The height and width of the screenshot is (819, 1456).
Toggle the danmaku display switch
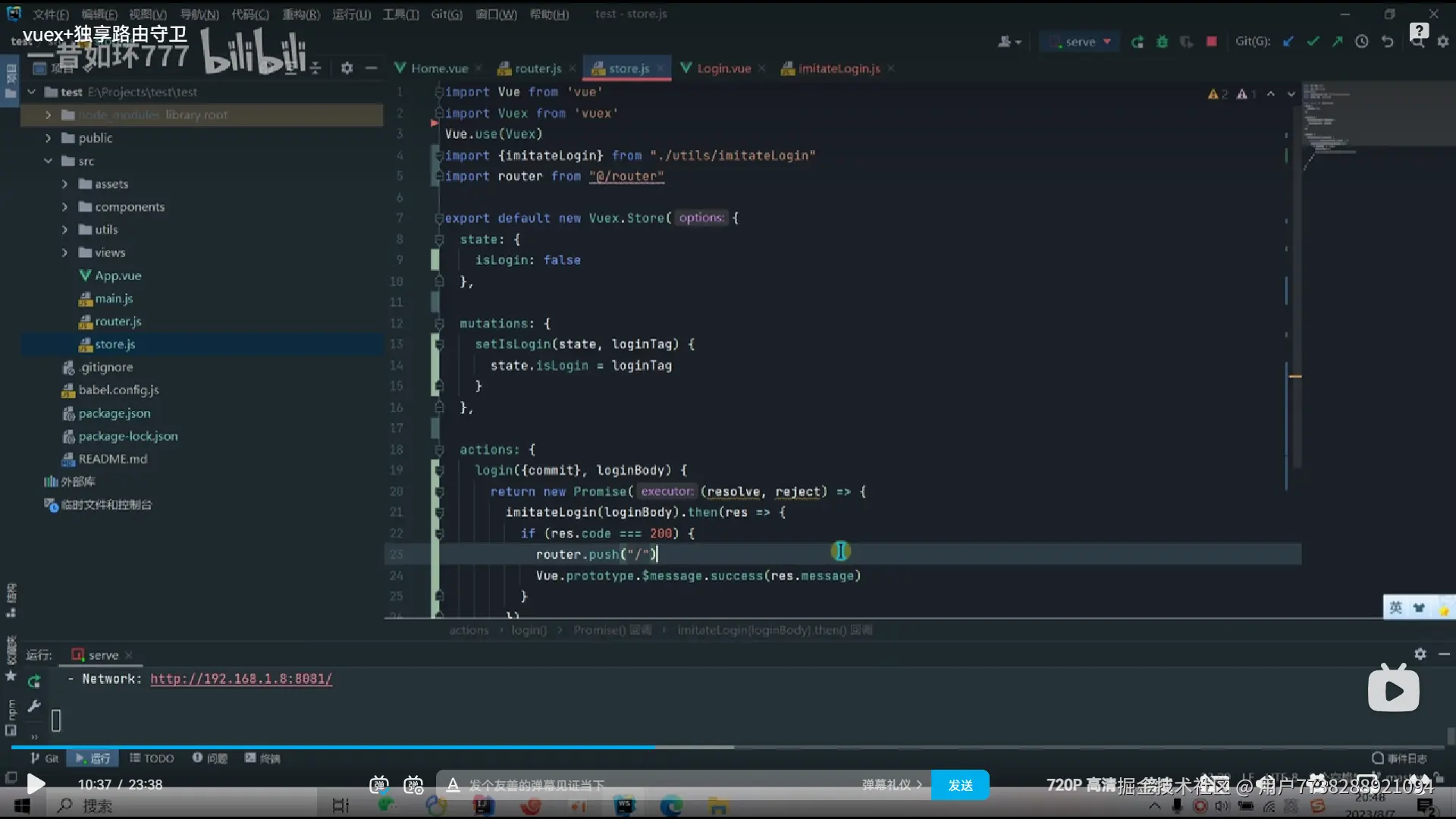pos(379,785)
